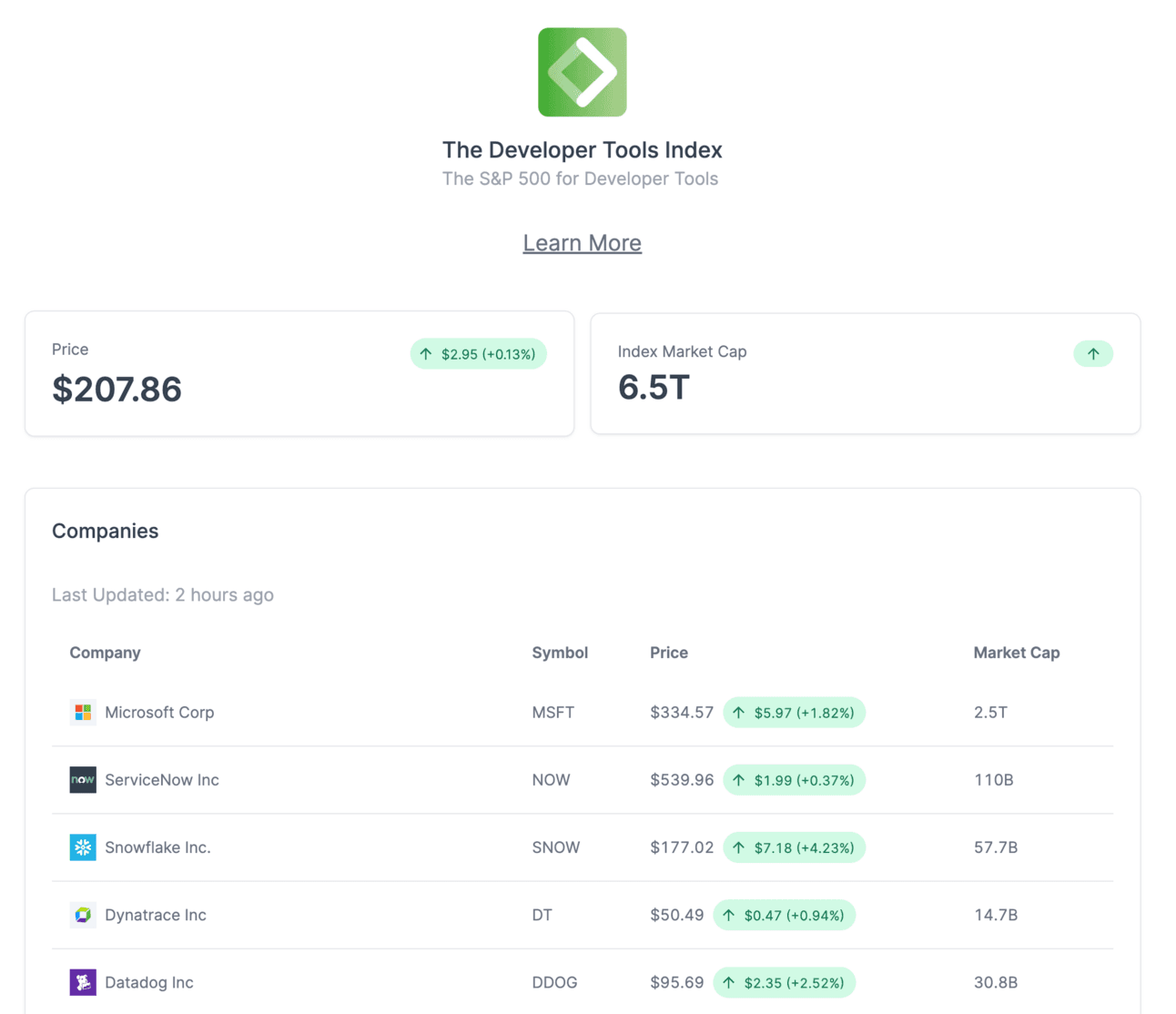Click the Snowflake Inc. company name
The height and width of the screenshot is (1014, 1176).
click(157, 847)
